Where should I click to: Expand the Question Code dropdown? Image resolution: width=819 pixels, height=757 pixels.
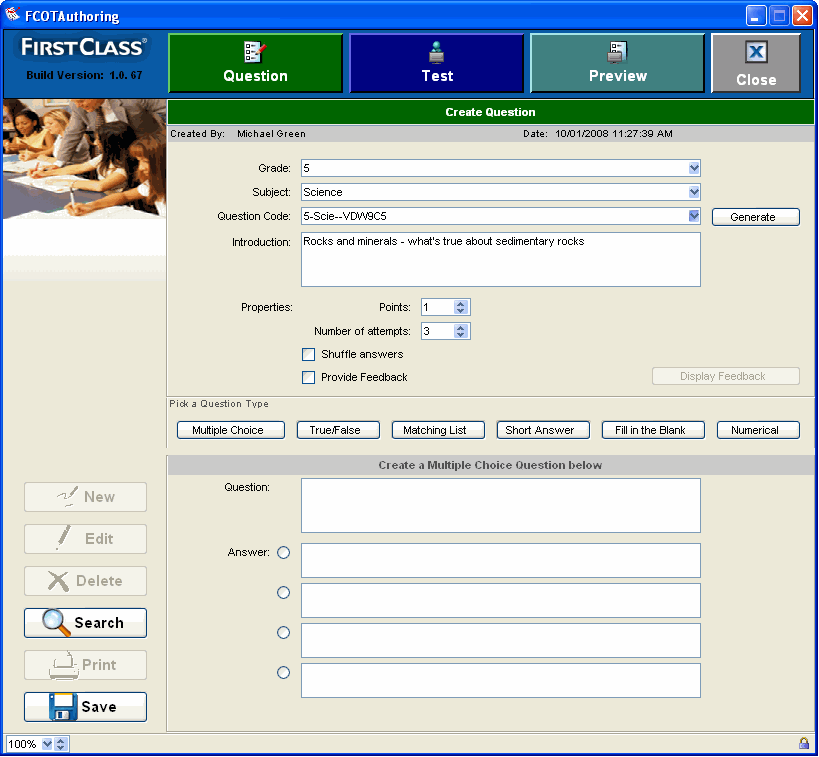pyautogui.click(x=694, y=216)
